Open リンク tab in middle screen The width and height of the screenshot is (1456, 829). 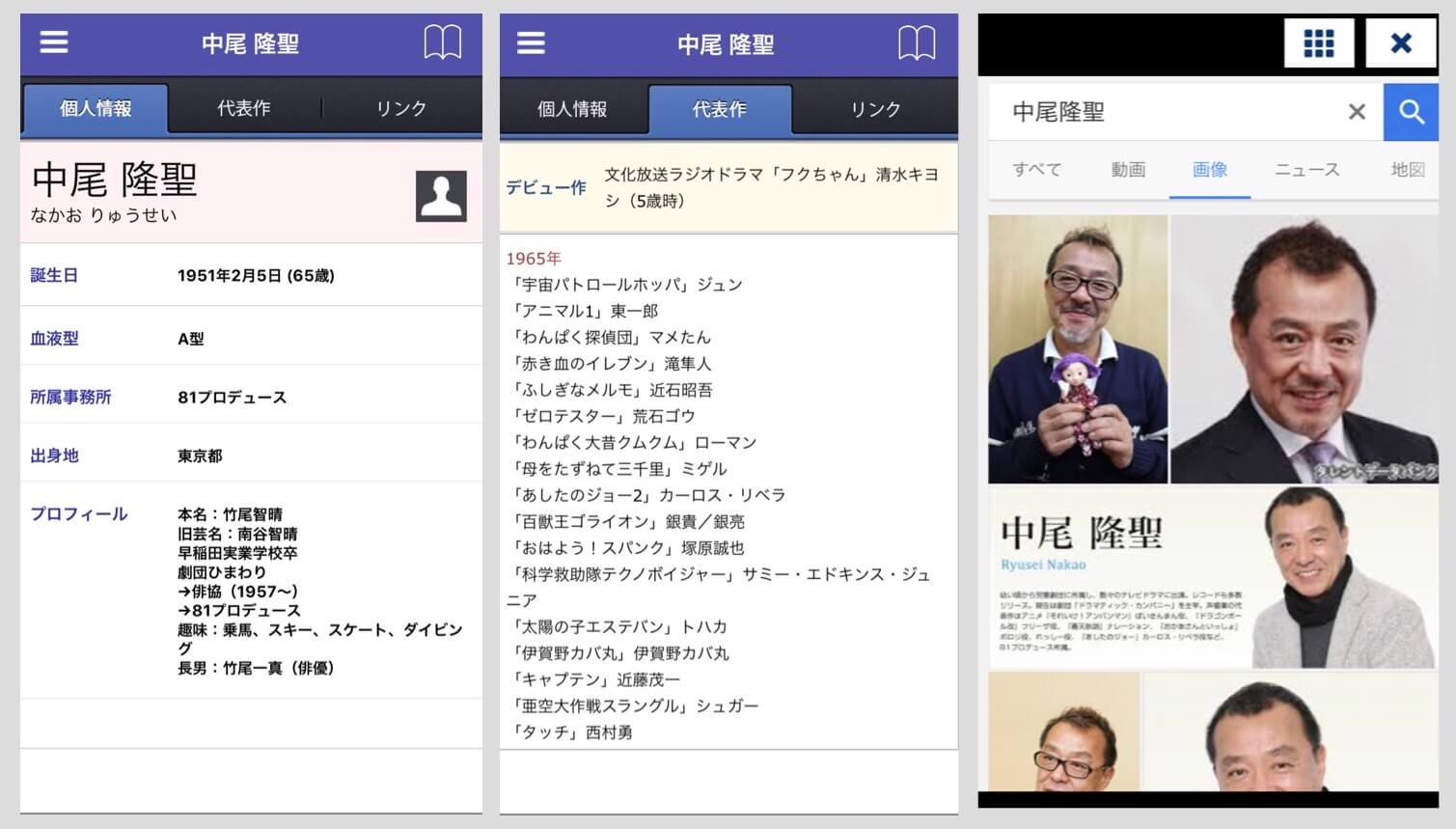(875, 110)
